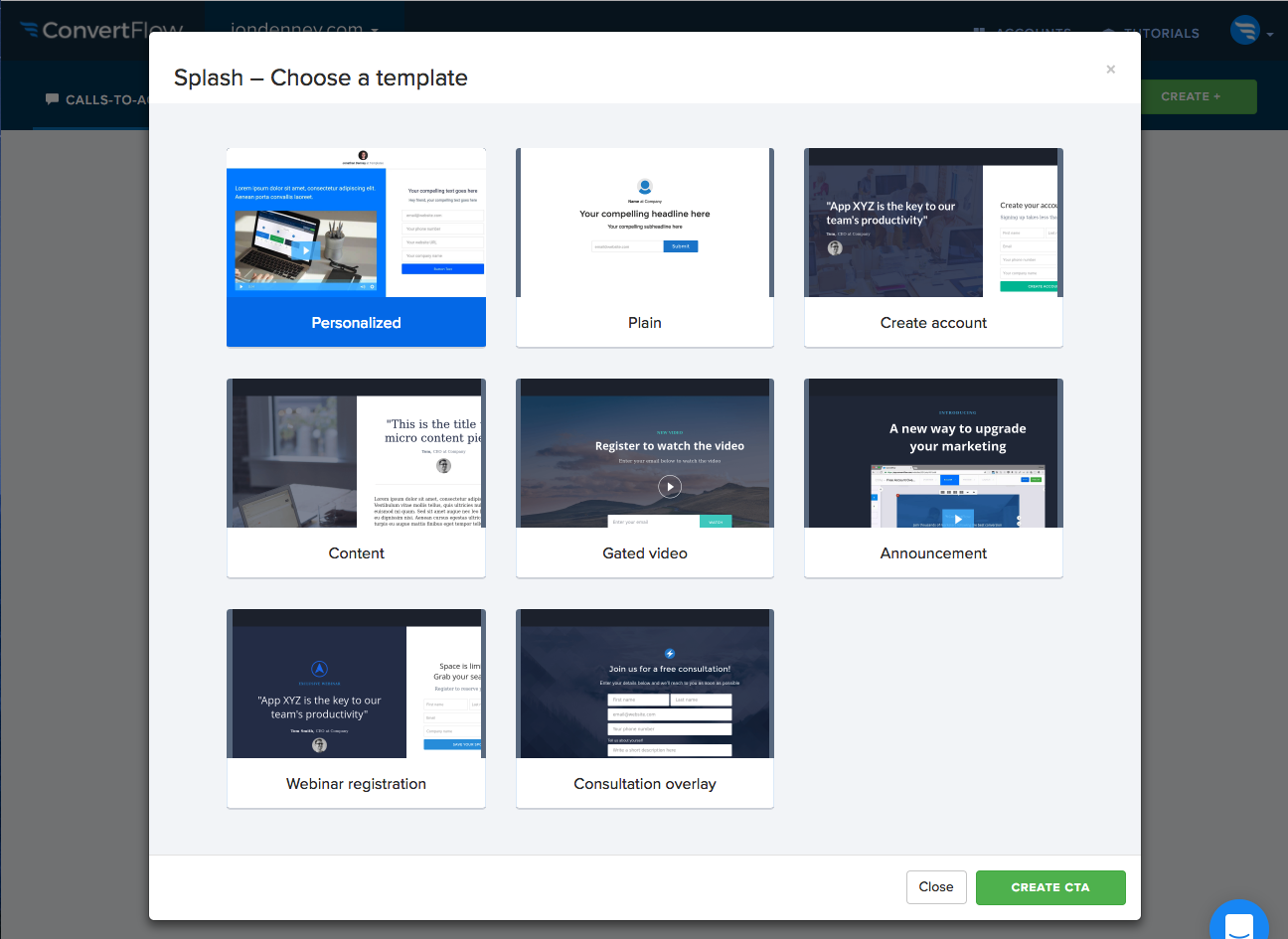Pick the Webinar registration template
The height and width of the screenshot is (939, 1288).
point(356,708)
